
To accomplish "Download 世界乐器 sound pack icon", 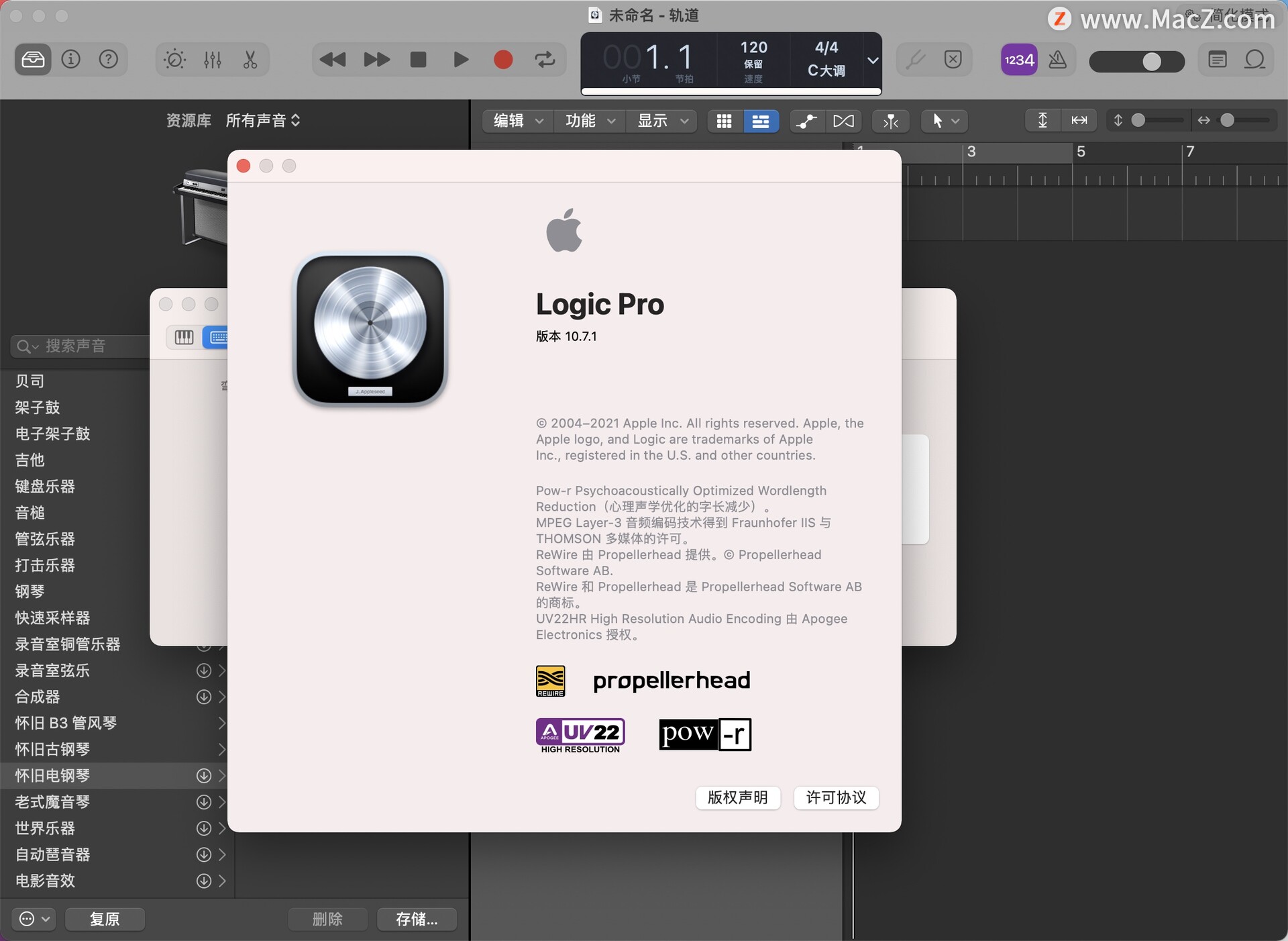I will 204,828.
